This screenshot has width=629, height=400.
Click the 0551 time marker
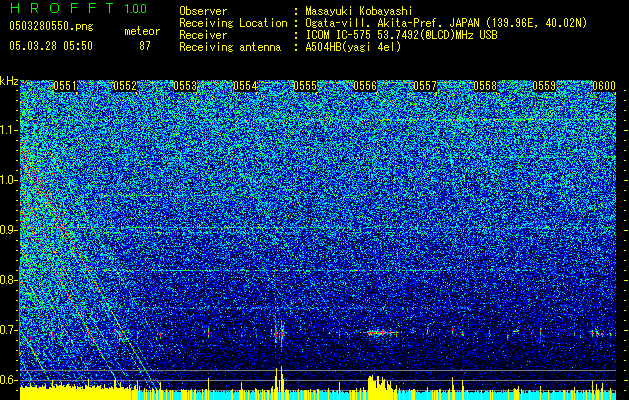point(65,86)
